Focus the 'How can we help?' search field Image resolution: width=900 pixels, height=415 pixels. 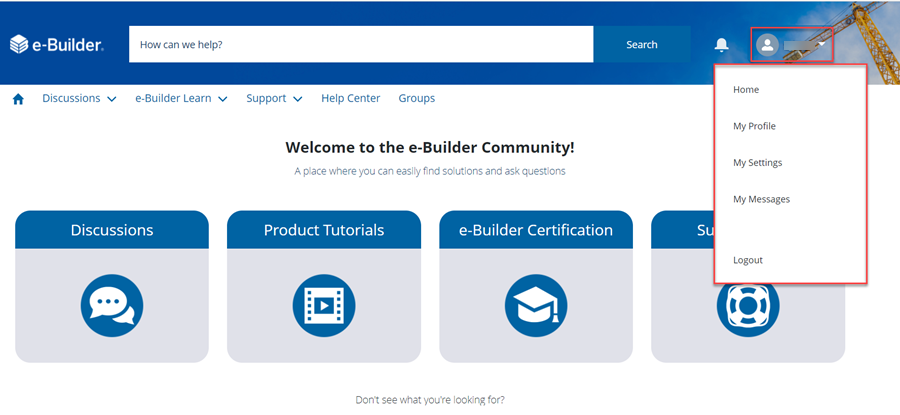coord(360,44)
